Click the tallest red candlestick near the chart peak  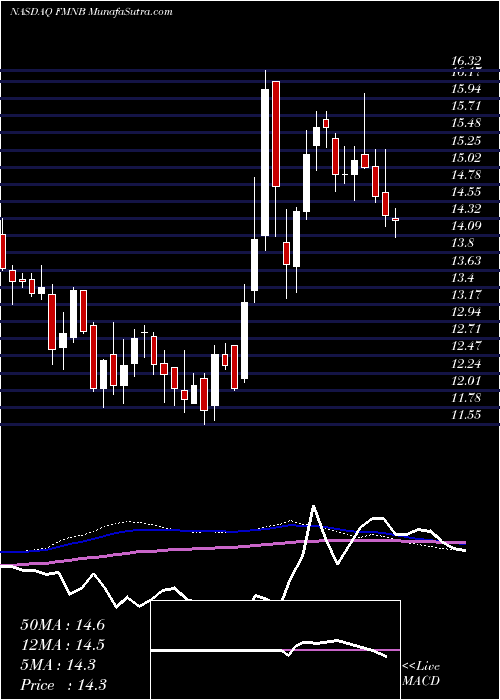coord(276,134)
